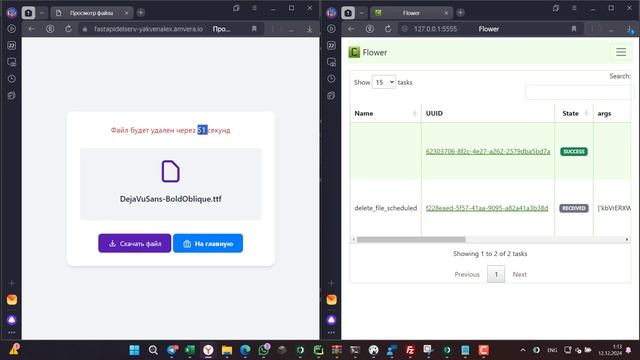Open Windows Start menu
Image resolution: width=640 pixels, height=360 pixels.
point(134,350)
